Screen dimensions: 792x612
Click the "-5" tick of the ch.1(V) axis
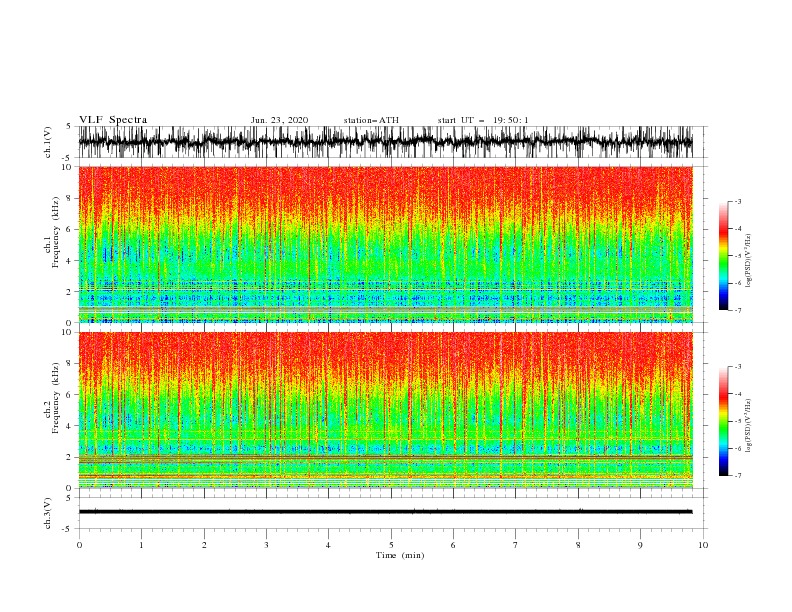coord(68,158)
